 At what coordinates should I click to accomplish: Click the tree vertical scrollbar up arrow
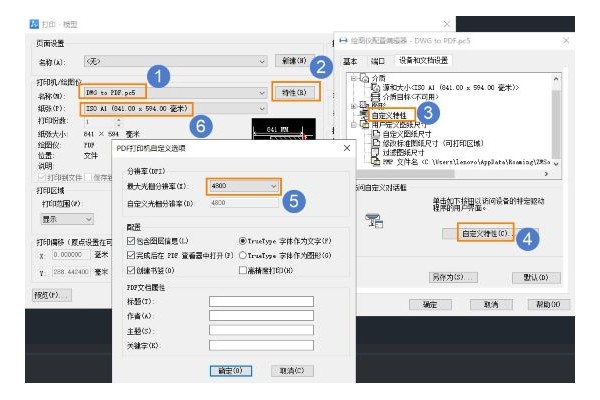(556, 78)
